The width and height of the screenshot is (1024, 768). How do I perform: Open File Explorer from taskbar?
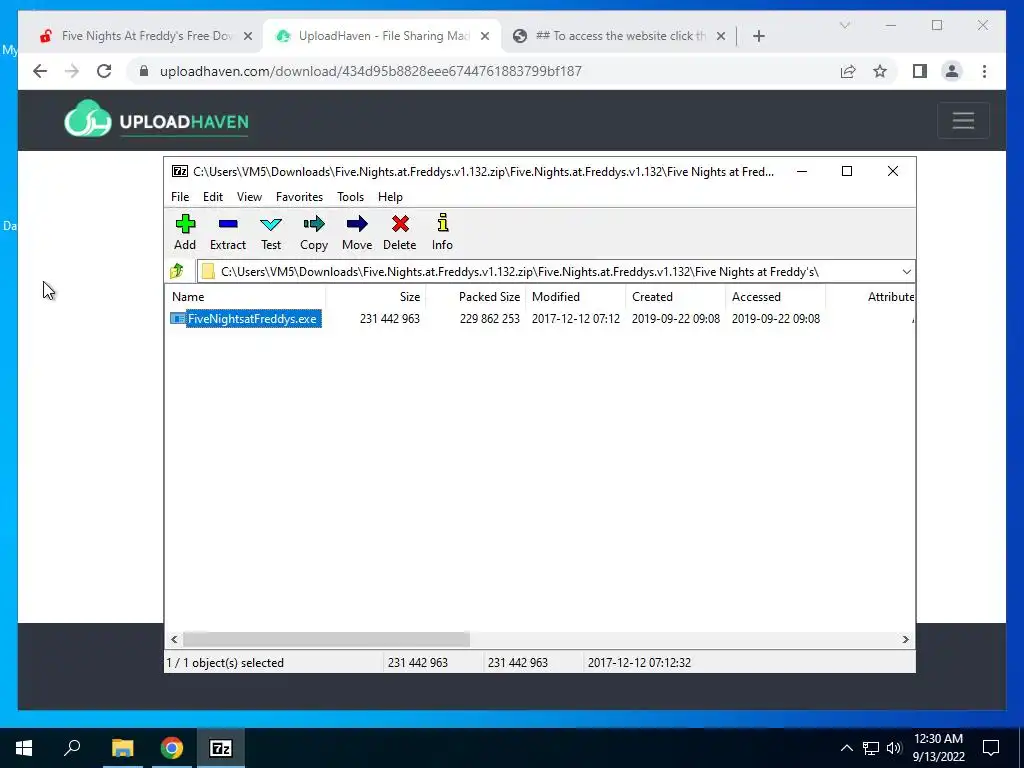point(122,748)
